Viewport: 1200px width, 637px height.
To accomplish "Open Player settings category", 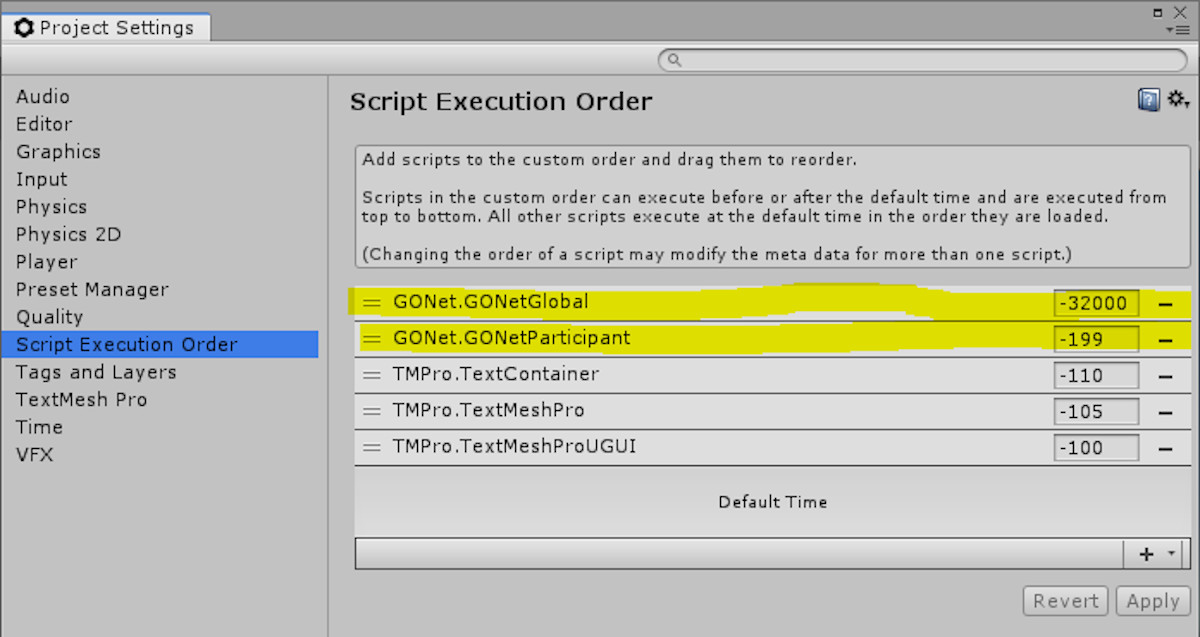I will coord(47,262).
